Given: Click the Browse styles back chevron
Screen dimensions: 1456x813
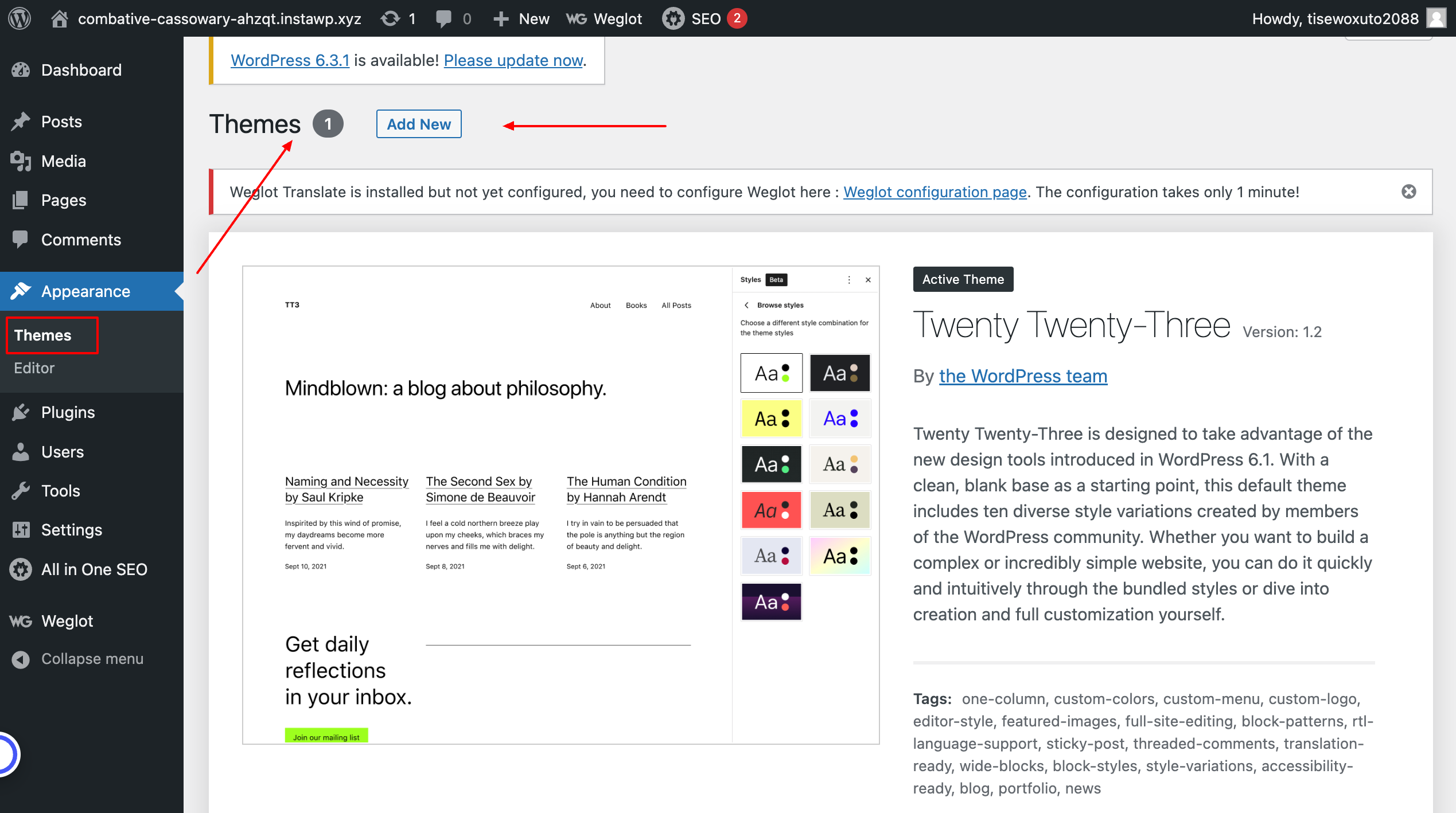Looking at the screenshot, I should (x=746, y=305).
